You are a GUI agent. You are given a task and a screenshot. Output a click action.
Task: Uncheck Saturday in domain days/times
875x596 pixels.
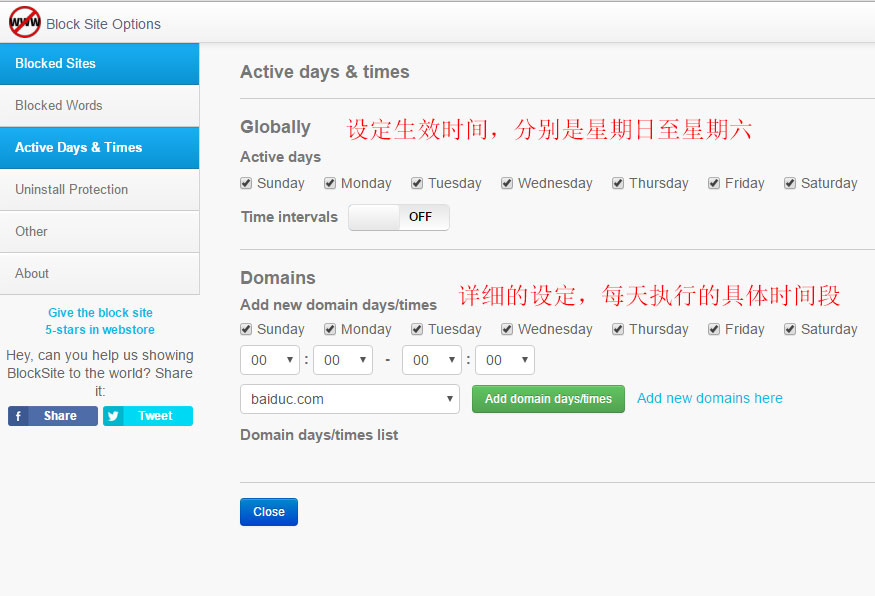[x=790, y=329]
